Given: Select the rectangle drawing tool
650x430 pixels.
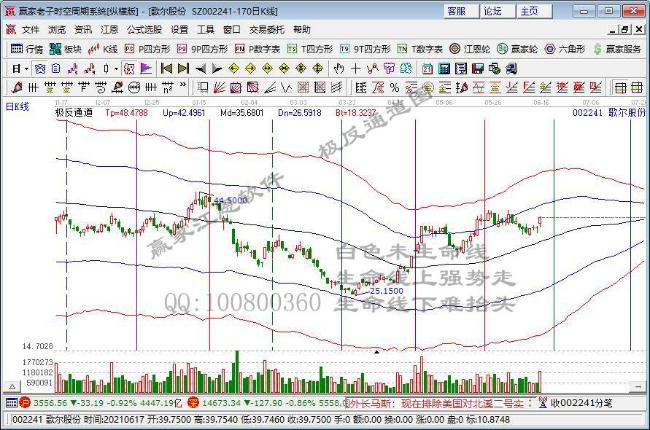Looking at the screenshot, I should click(x=203, y=87).
